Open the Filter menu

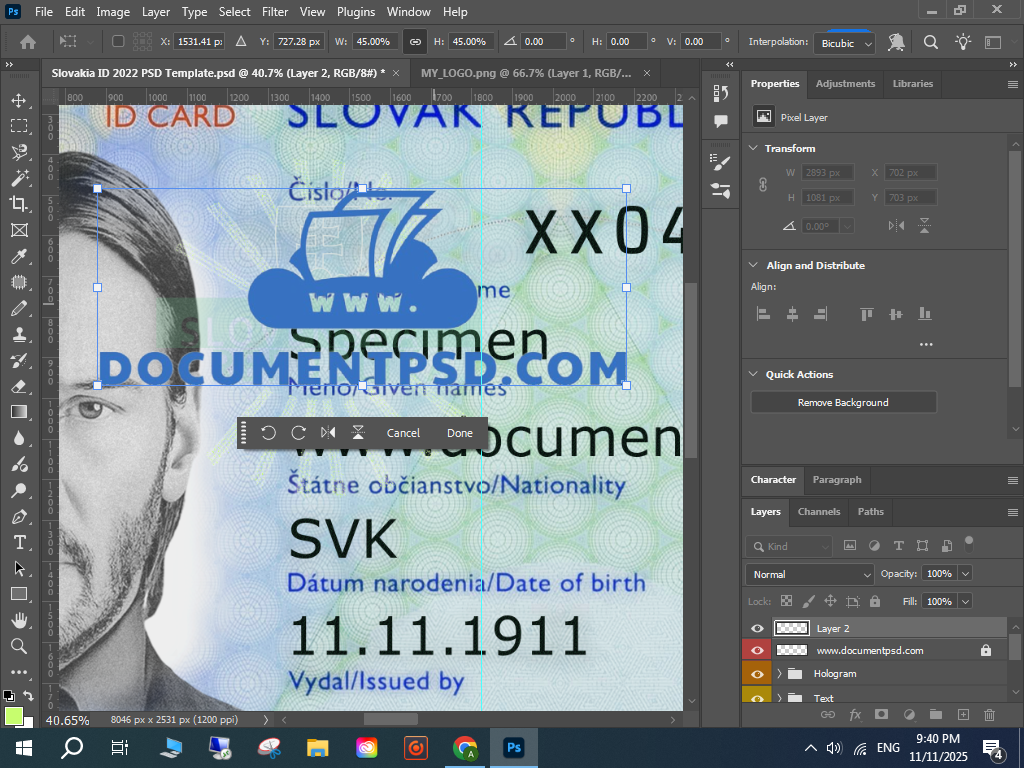[x=275, y=12]
